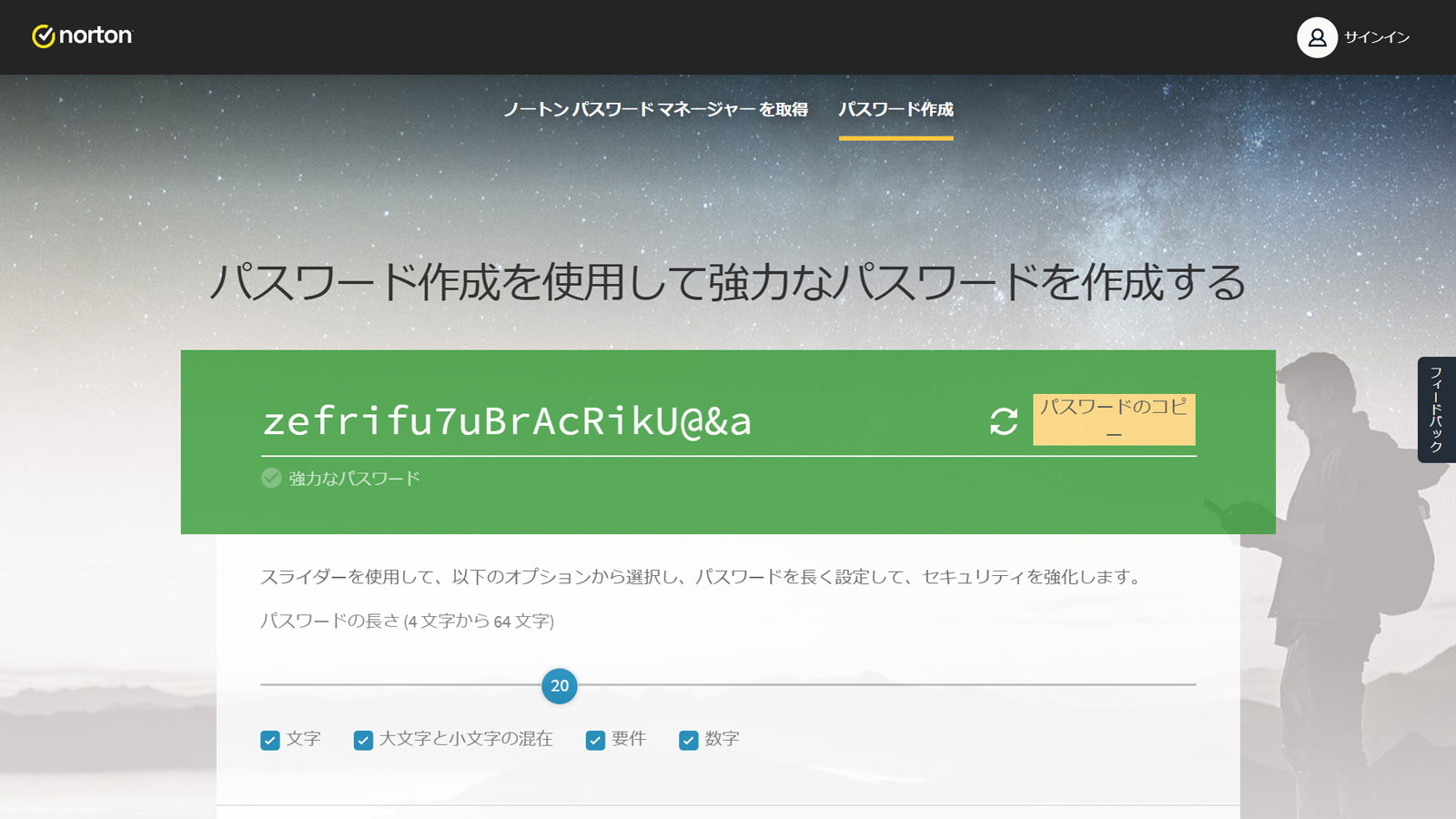The height and width of the screenshot is (819, 1456).
Task: Click the page heading パスワード作成を使用して強力なパスワードを作成する
Action: tap(728, 281)
